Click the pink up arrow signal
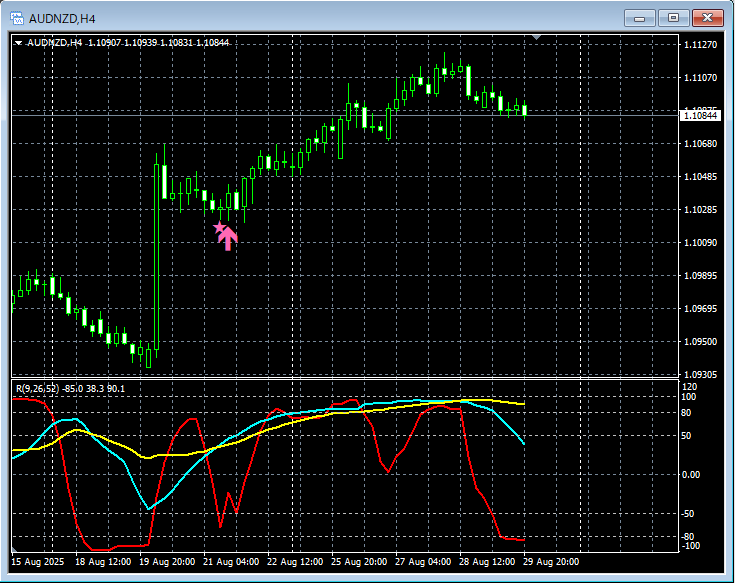 [229, 239]
